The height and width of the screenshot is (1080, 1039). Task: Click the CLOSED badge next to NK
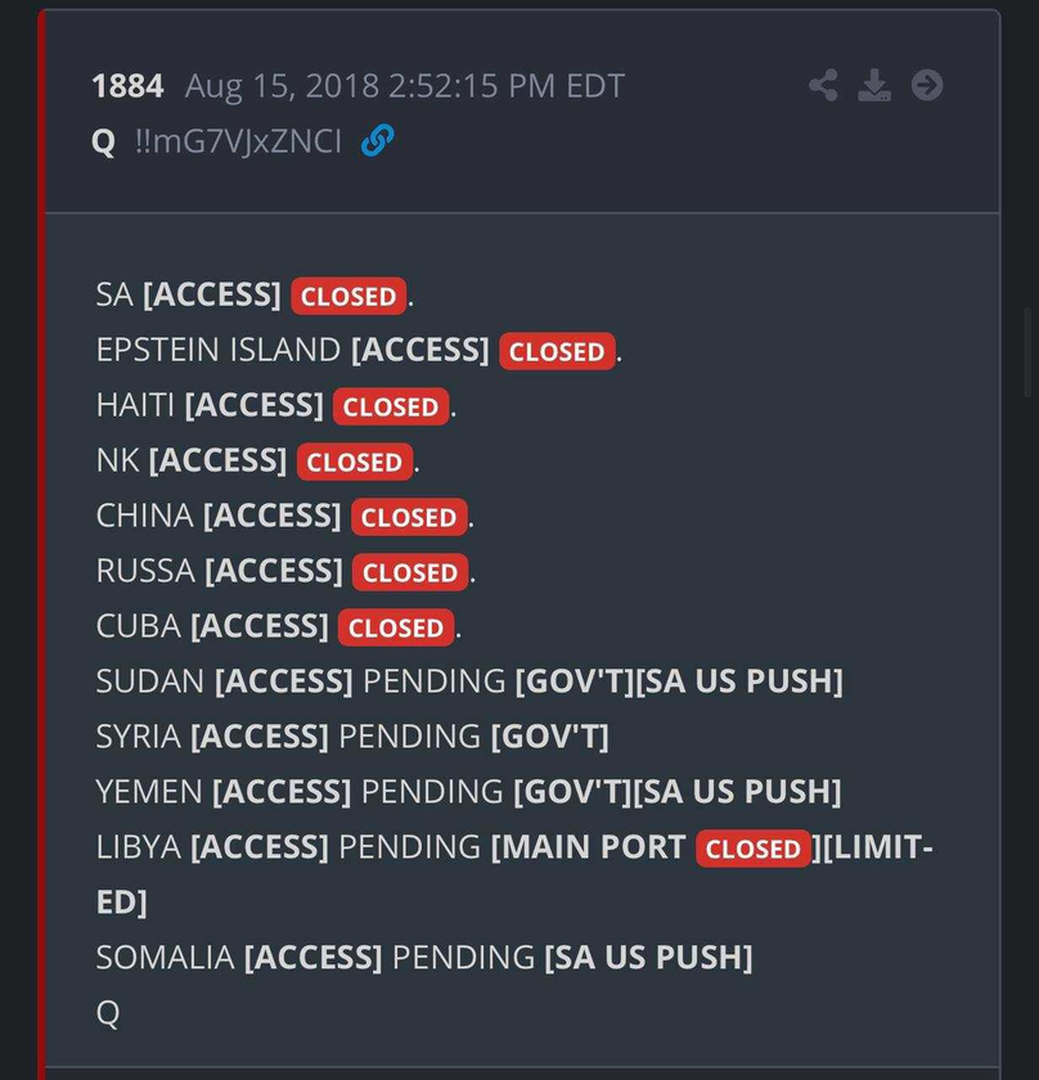354,462
